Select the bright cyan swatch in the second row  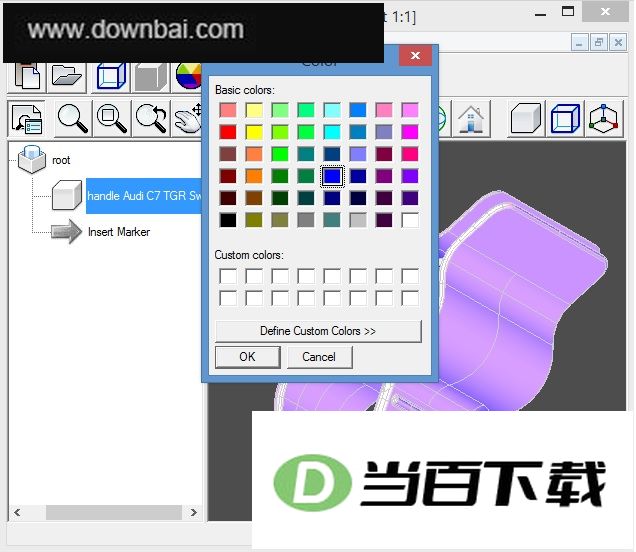(x=332, y=132)
